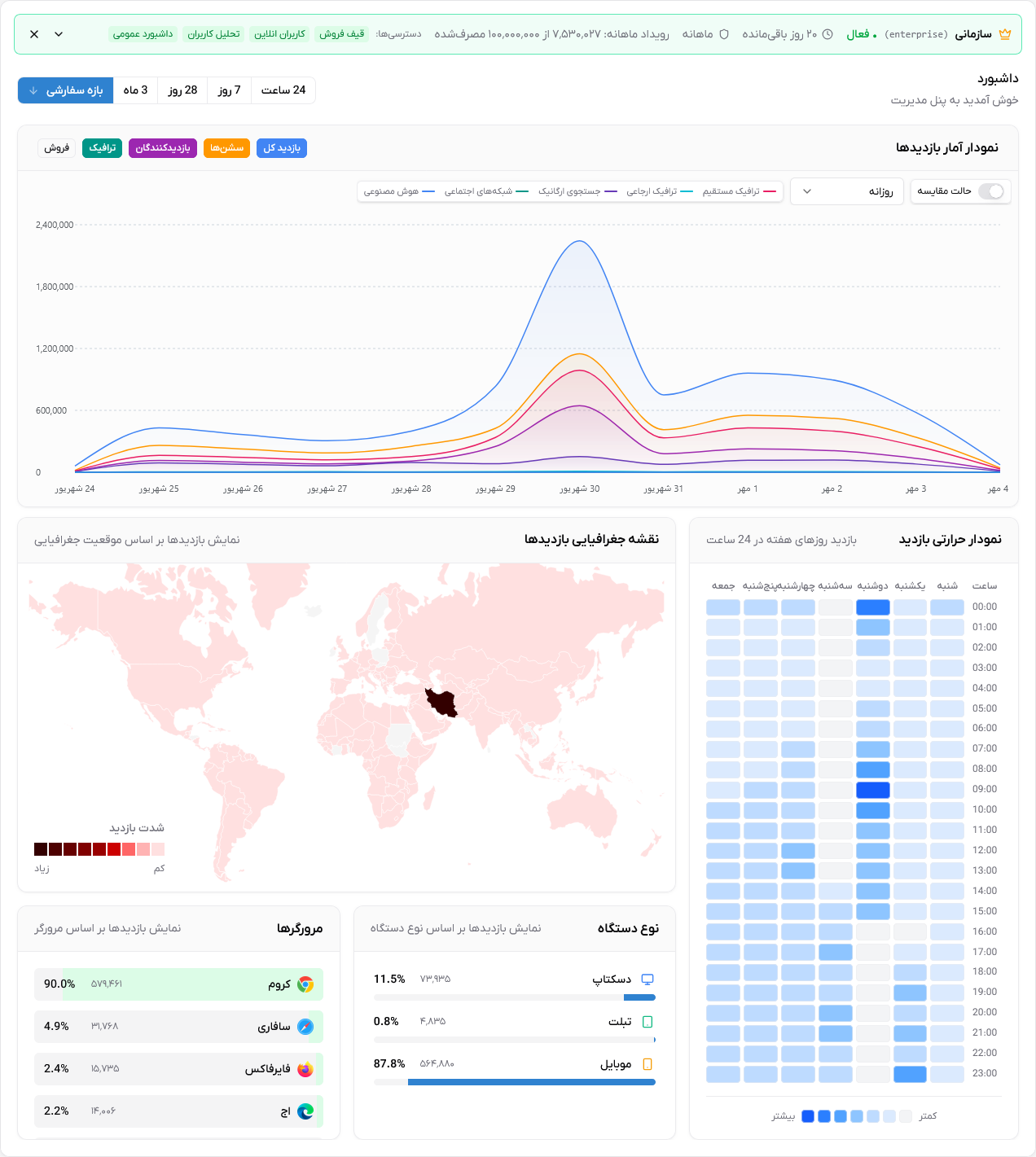Click the crown icon beside سازمانی
This screenshot has width=1036, height=1157.
1005,34
